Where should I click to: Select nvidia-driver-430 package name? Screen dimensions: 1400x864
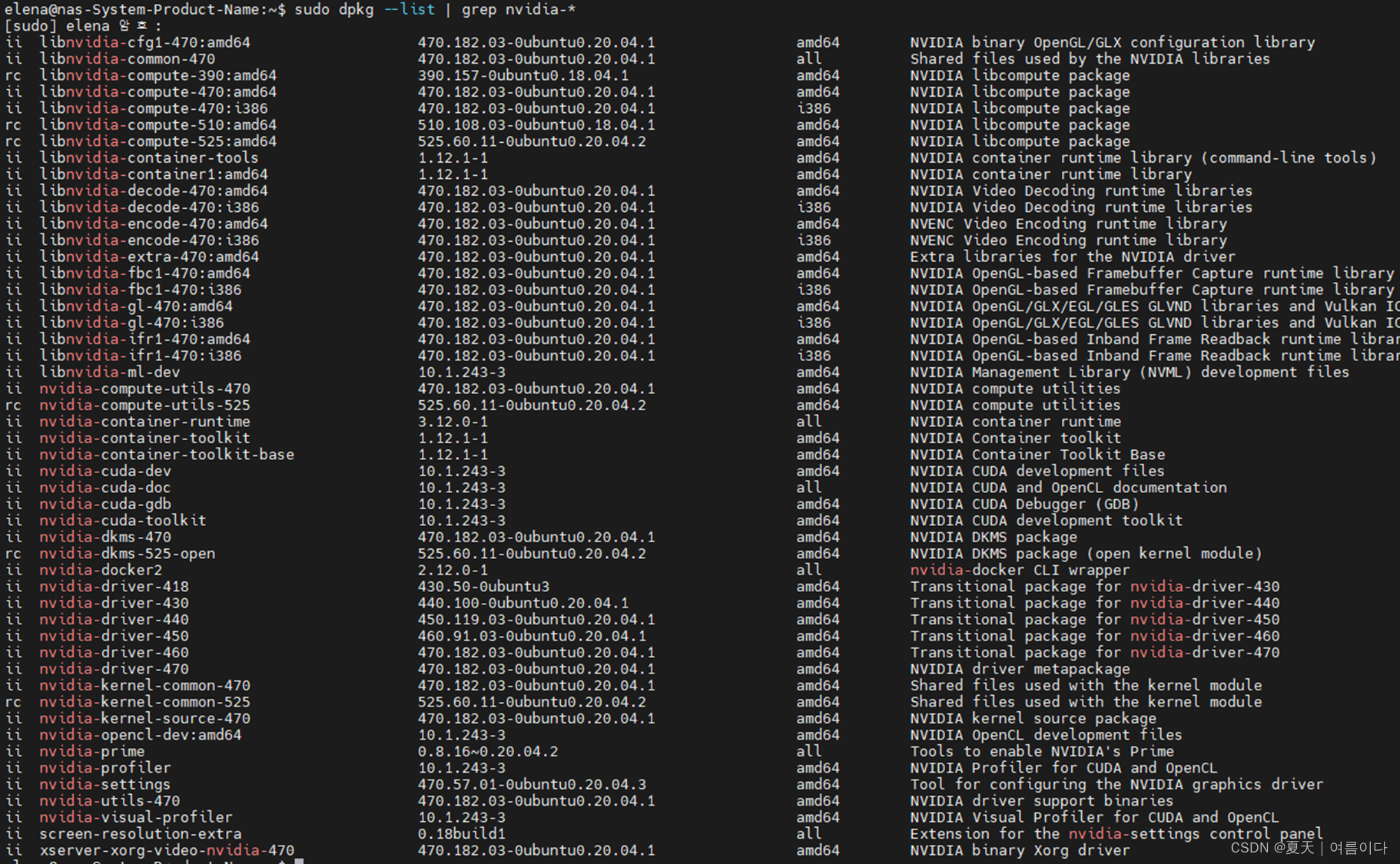pyautogui.click(x=114, y=604)
